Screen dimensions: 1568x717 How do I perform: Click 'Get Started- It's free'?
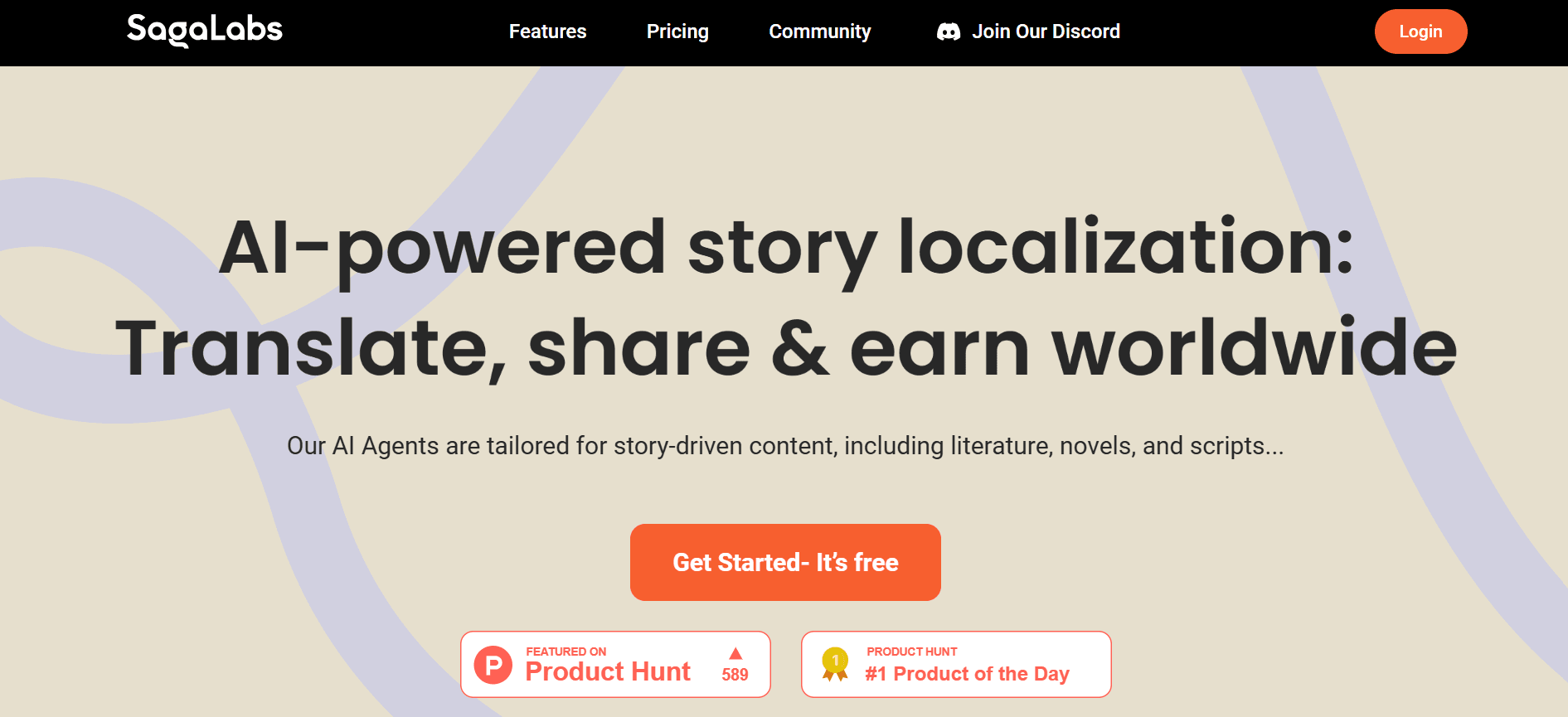click(x=785, y=562)
